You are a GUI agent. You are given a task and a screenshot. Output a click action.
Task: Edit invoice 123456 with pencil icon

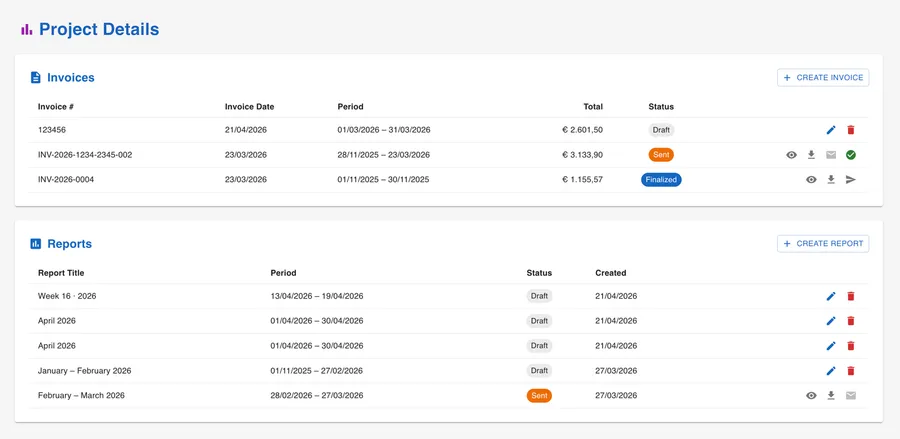[831, 130]
